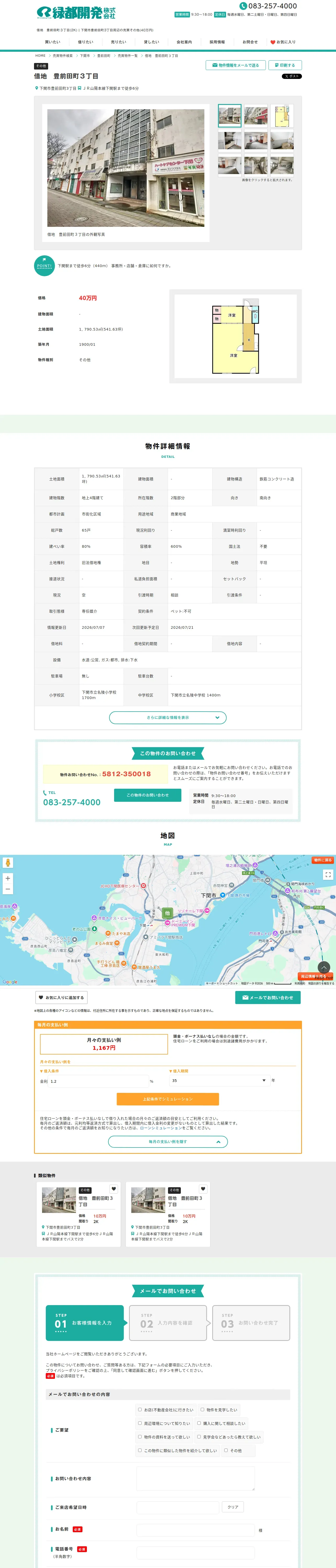336x1568 pixels.
Task: Click メールでお問い合わせ button below map
Action: (268, 998)
